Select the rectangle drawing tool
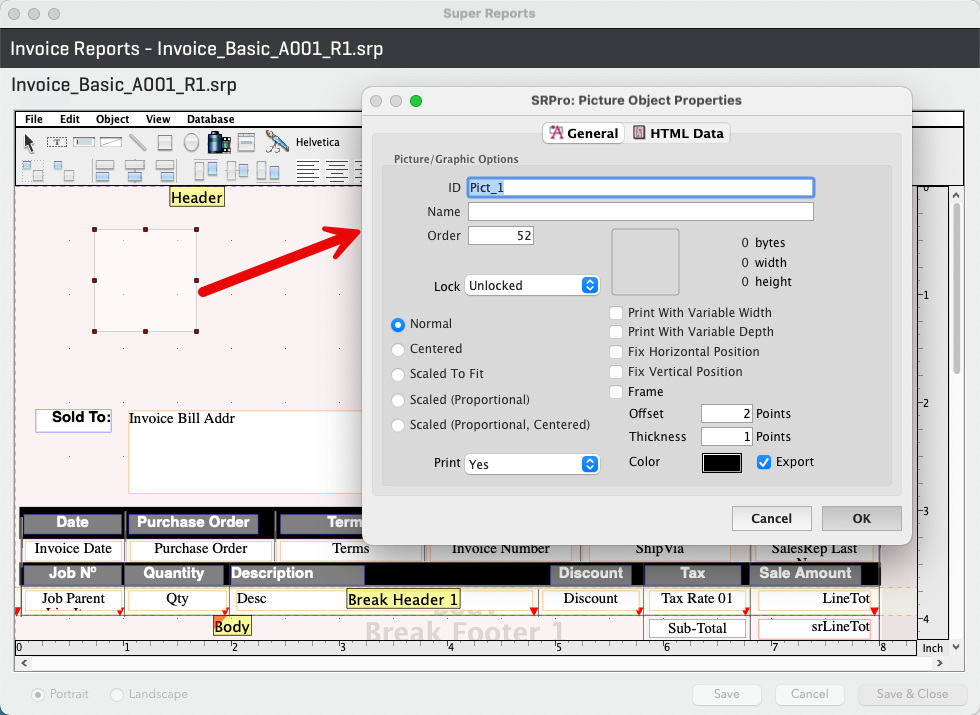 click(165, 143)
